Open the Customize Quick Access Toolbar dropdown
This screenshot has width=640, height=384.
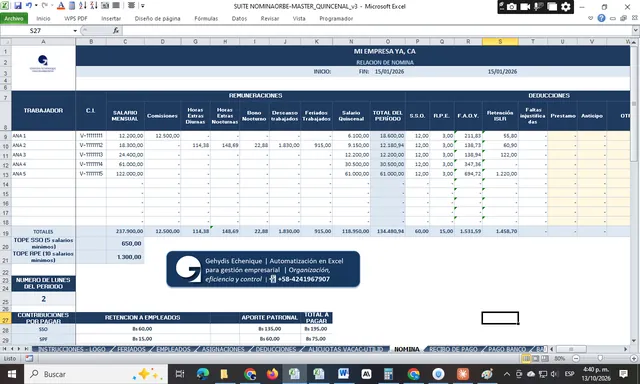pos(143,6)
